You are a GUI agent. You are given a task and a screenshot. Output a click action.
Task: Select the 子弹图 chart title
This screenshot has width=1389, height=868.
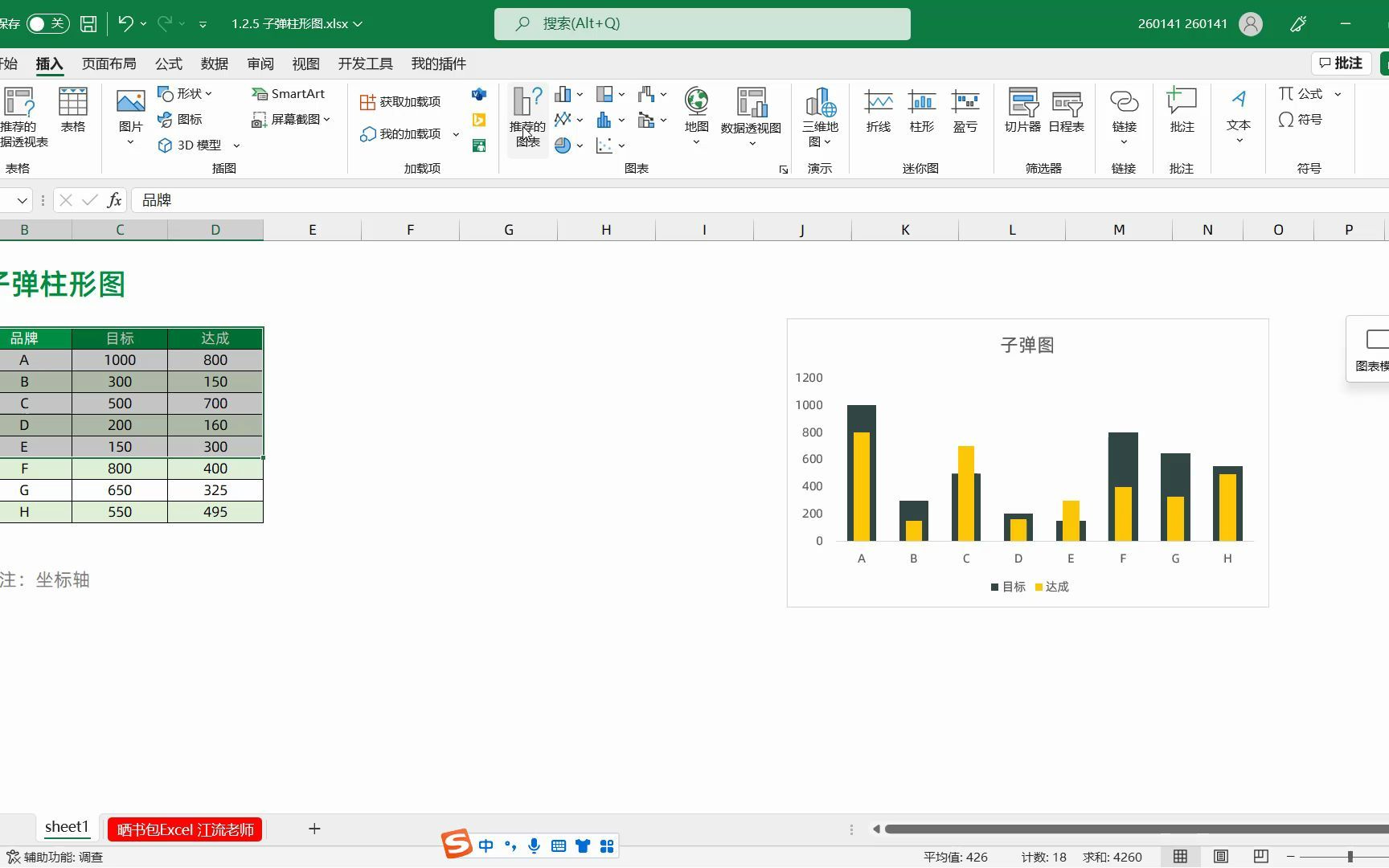[x=1026, y=345]
